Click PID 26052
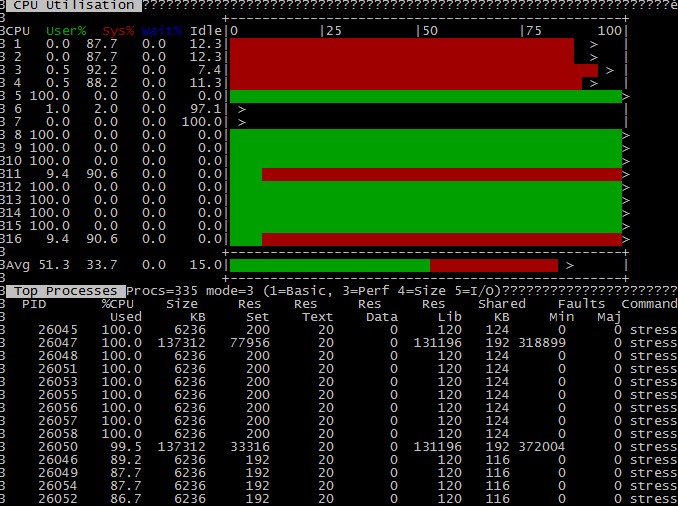The height and width of the screenshot is (506, 678). pos(58,499)
